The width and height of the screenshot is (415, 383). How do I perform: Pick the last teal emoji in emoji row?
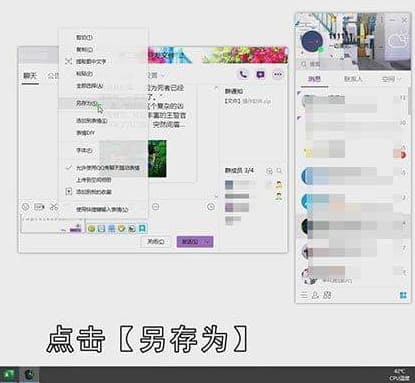click(142, 229)
